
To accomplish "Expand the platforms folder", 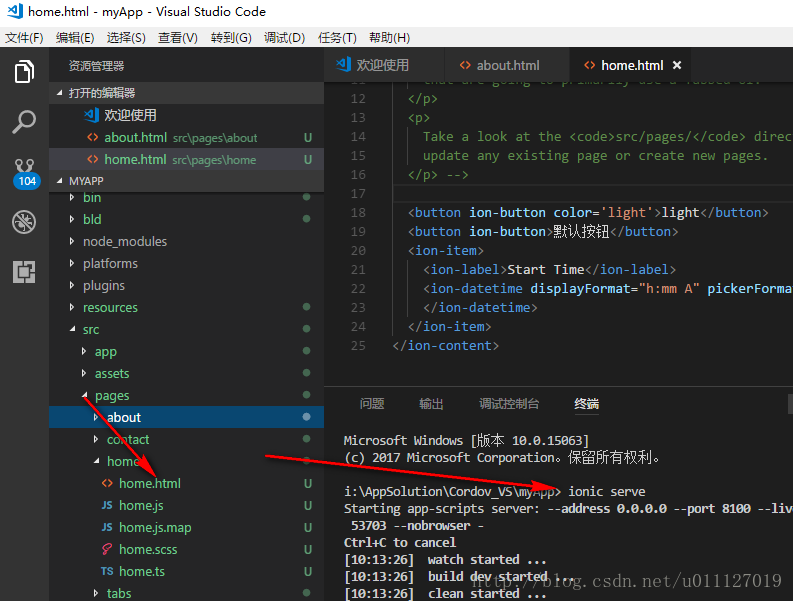I will (x=186, y=263).
